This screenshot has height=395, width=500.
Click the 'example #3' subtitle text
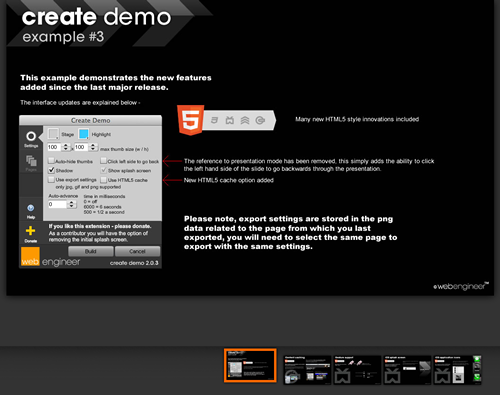[63, 37]
